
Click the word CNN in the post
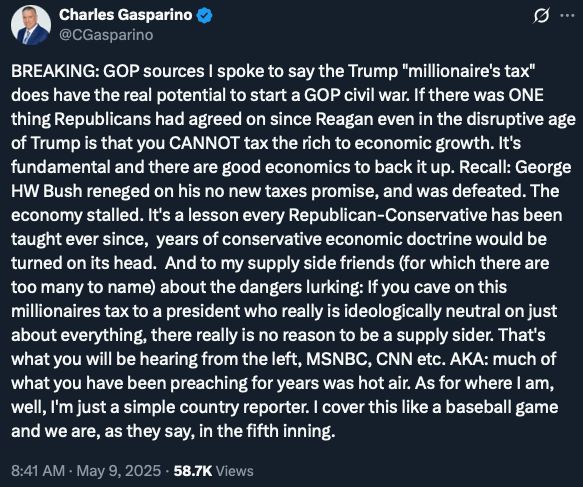click(394, 359)
